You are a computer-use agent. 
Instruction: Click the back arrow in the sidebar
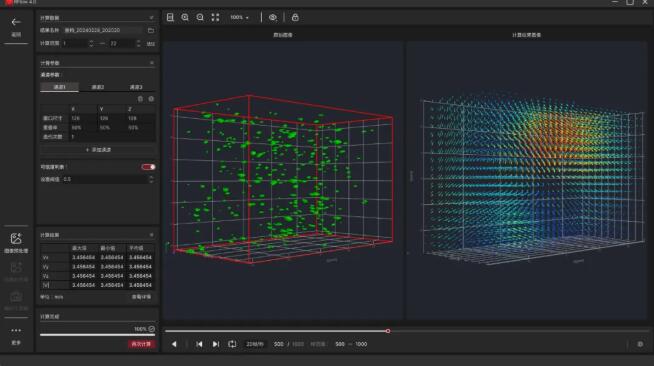[x=16, y=22]
